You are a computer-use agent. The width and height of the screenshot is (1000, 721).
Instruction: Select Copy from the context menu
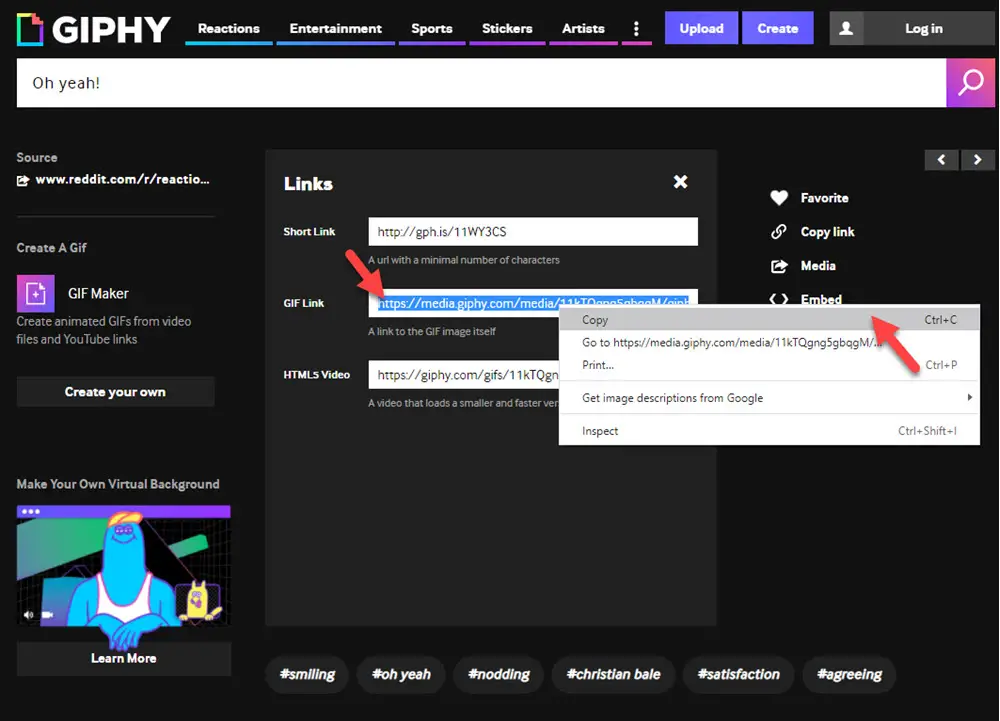click(594, 319)
